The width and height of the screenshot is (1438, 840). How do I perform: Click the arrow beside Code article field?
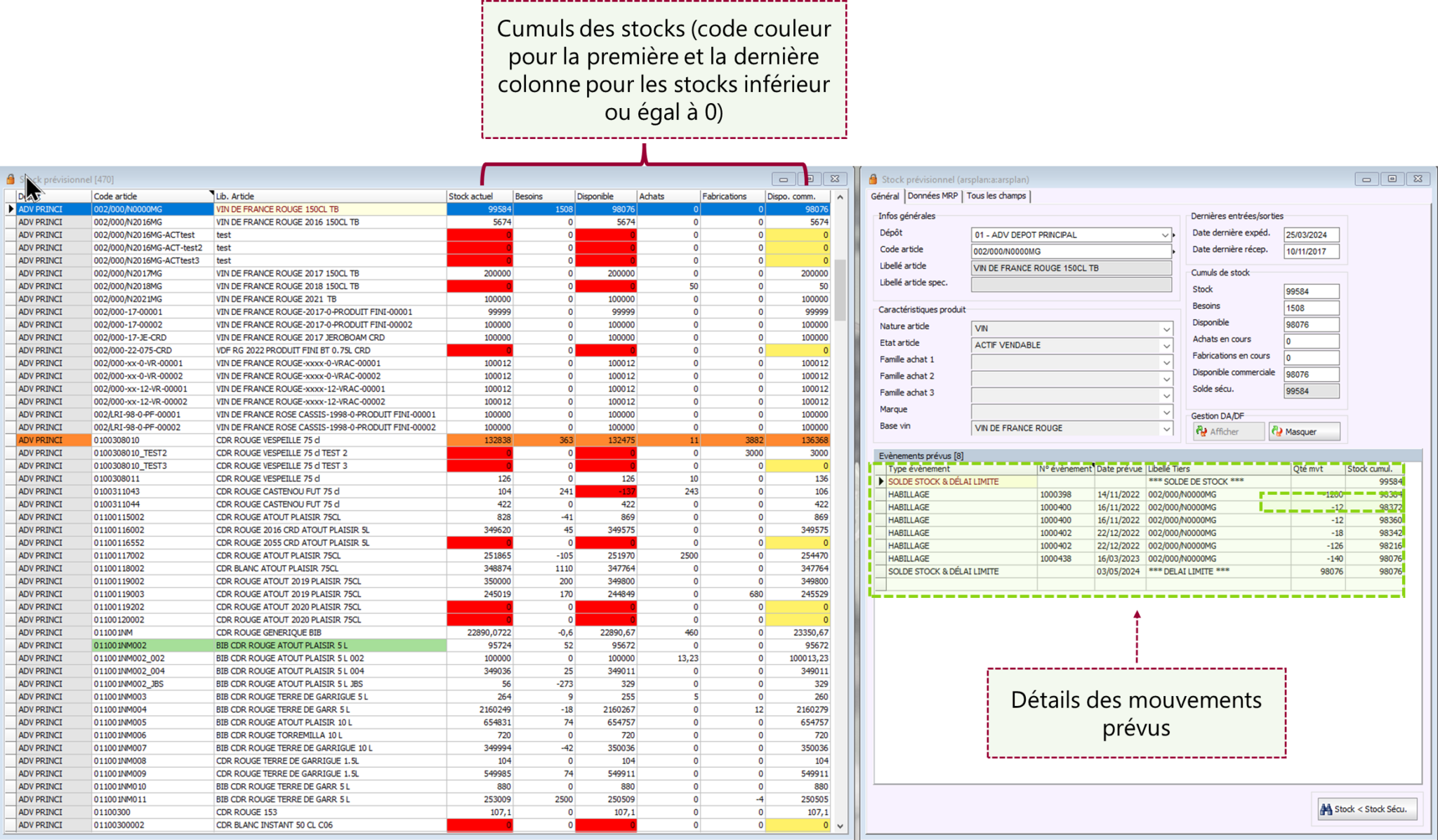point(1174,252)
